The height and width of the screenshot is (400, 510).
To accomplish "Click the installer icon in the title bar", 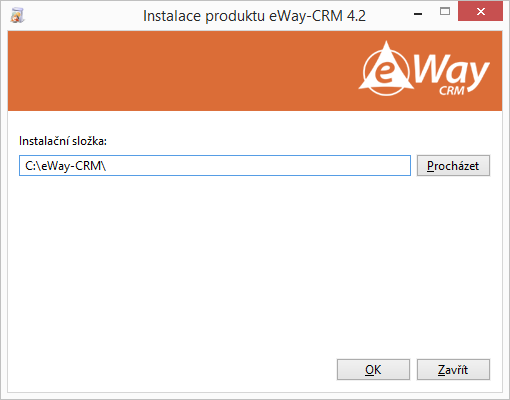I will [x=17, y=15].
